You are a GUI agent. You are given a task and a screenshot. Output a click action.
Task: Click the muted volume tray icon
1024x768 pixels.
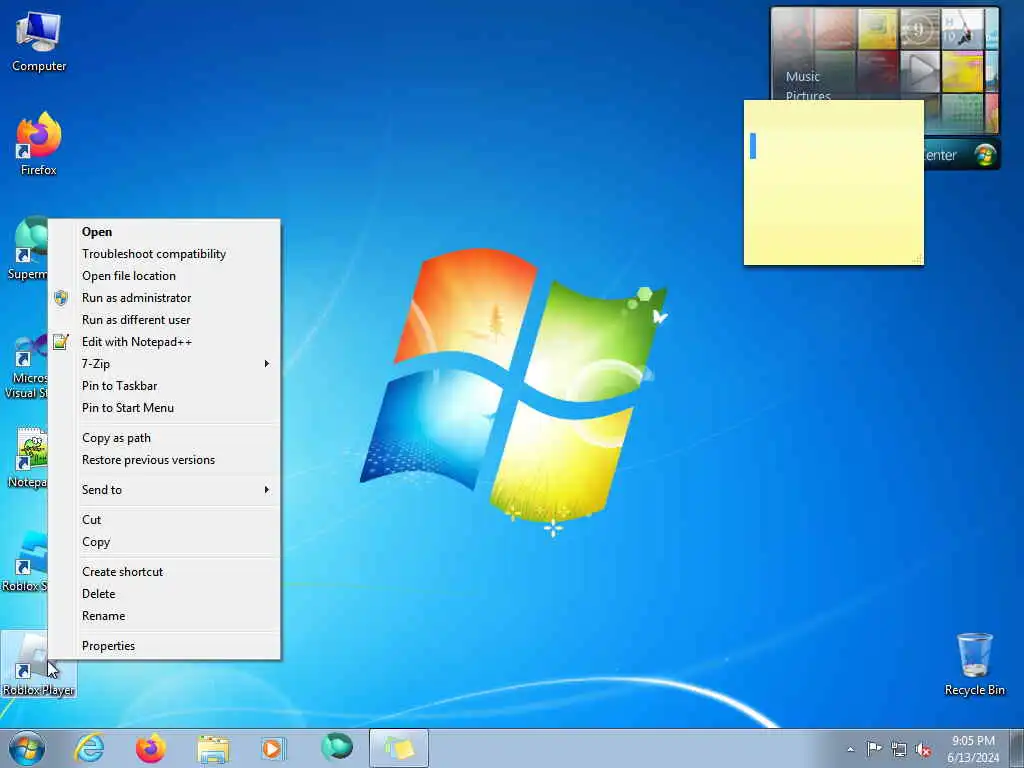(923, 750)
